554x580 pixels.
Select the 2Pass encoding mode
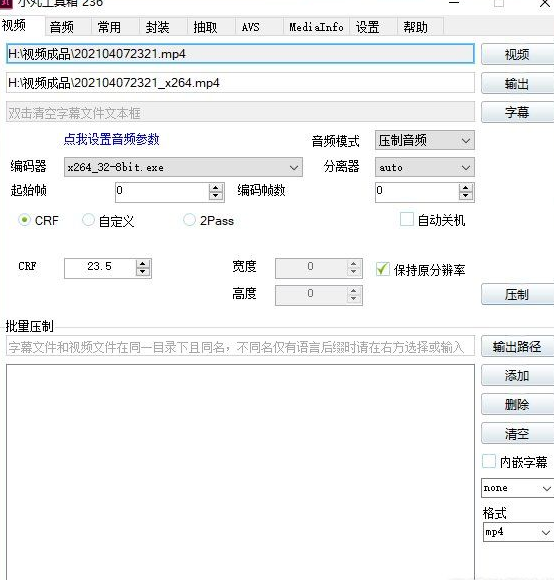click(x=189, y=220)
